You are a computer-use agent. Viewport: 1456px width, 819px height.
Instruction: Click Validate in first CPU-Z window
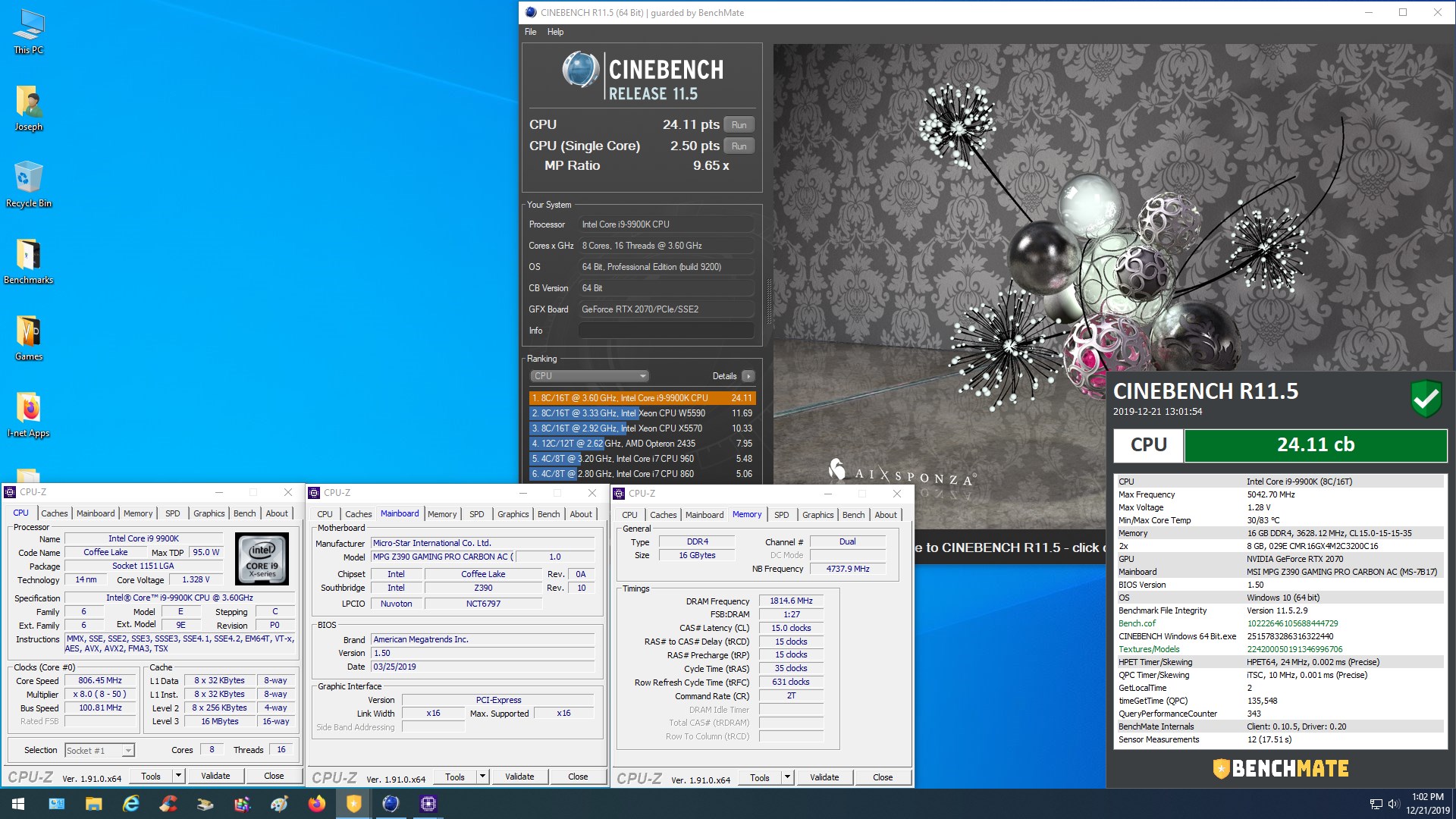point(215,776)
